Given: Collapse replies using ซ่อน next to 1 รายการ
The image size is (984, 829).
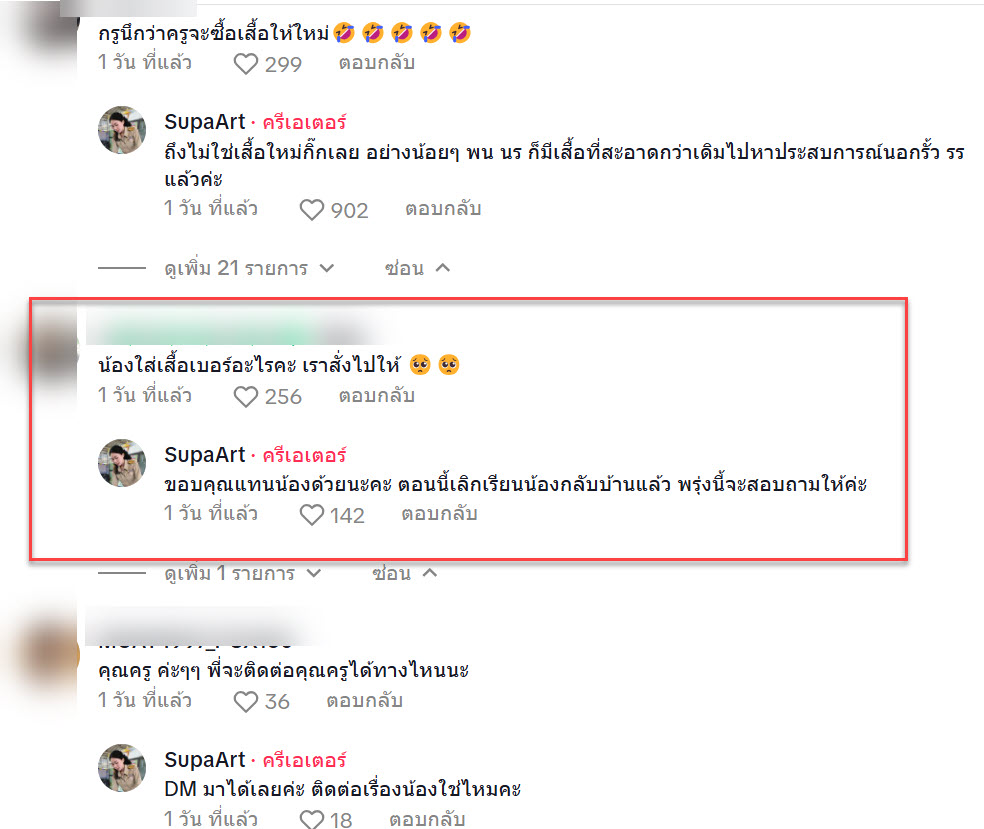Looking at the screenshot, I should (404, 573).
